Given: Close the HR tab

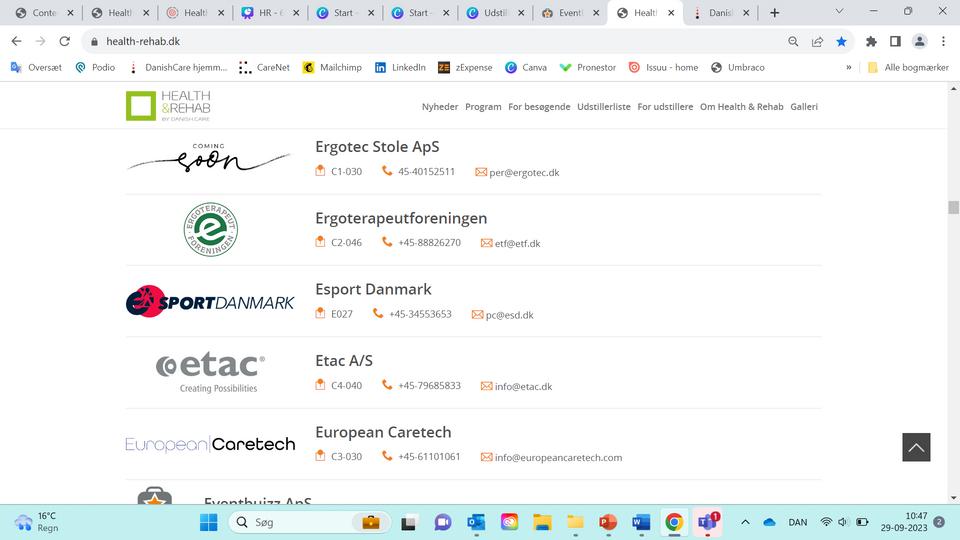Looking at the screenshot, I should tap(296, 13).
